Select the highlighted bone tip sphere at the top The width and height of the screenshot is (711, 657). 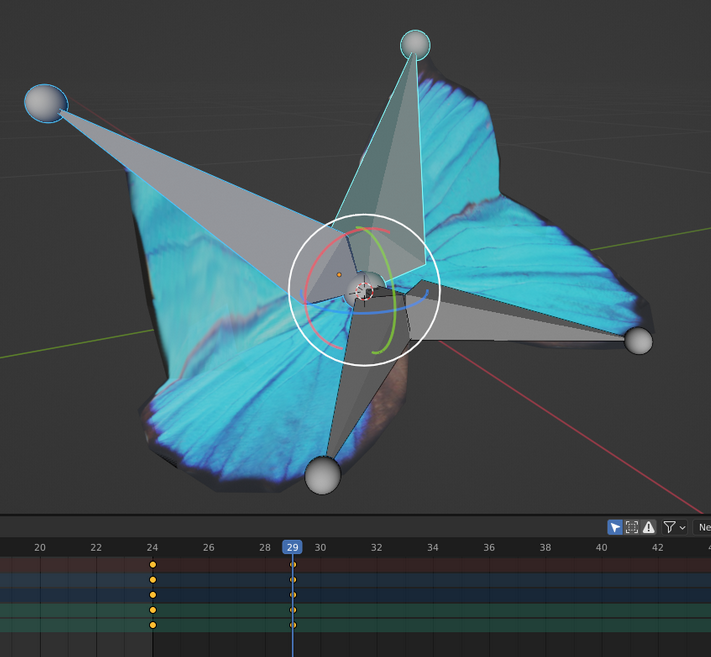(x=415, y=44)
